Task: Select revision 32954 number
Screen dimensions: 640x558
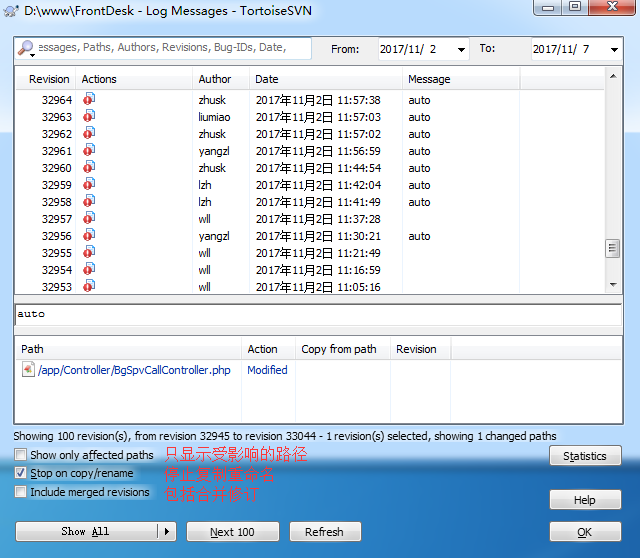Action: (x=57, y=270)
